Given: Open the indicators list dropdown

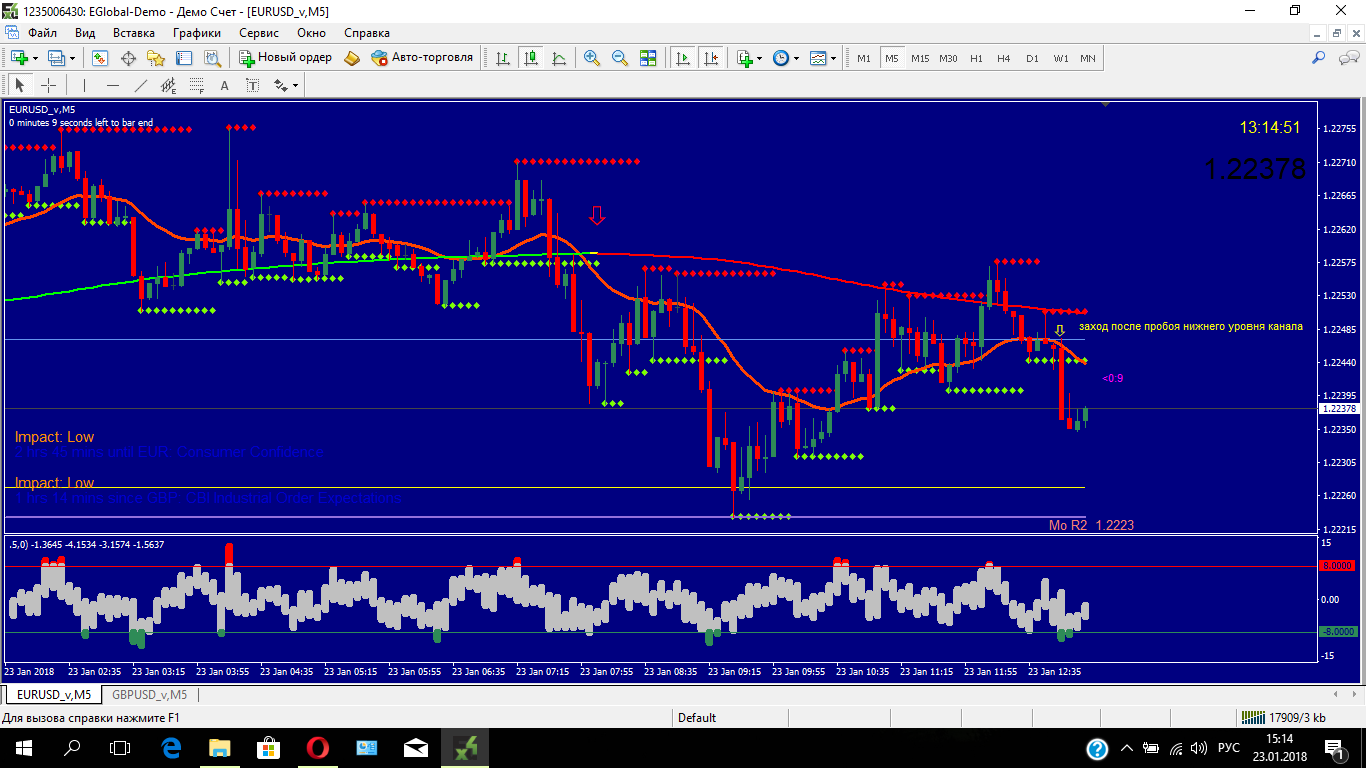Looking at the screenshot, I should [x=758, y=58].
